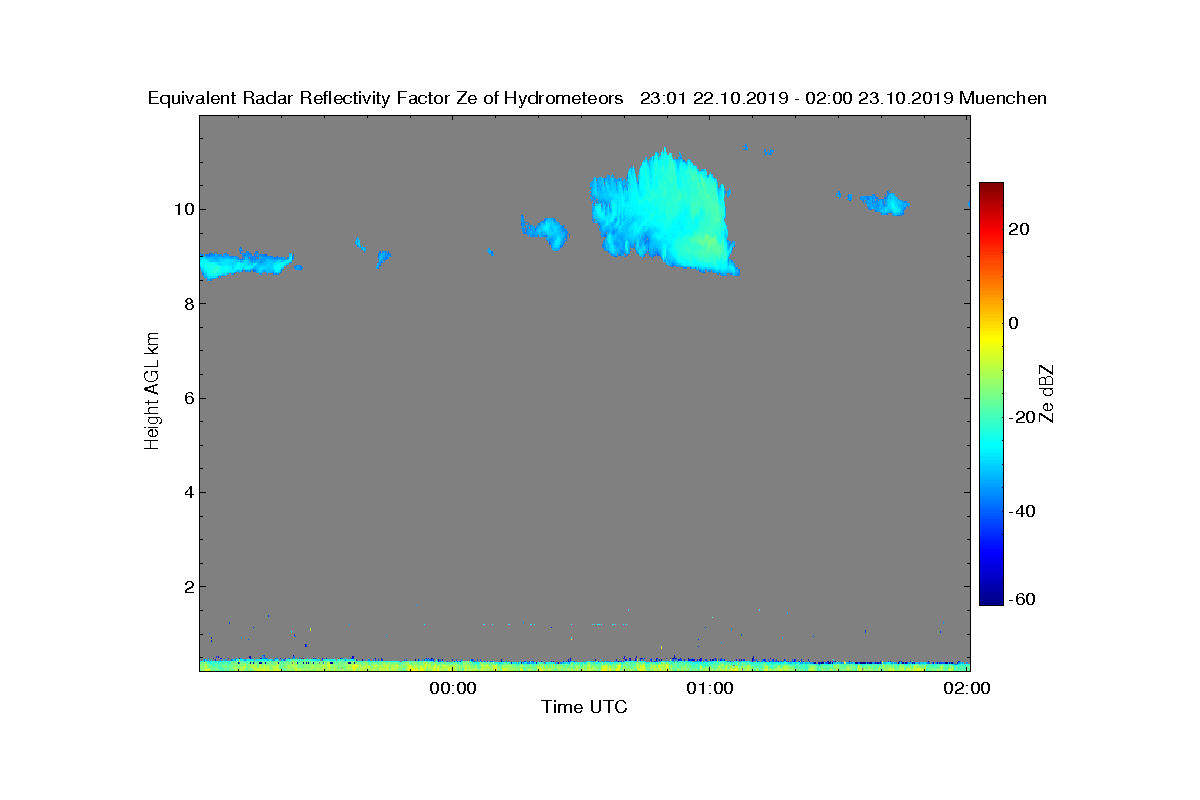Click the dark blue bottom of the colorbar
Screen dimensions: 1200x800
click(x=991, y=597)
